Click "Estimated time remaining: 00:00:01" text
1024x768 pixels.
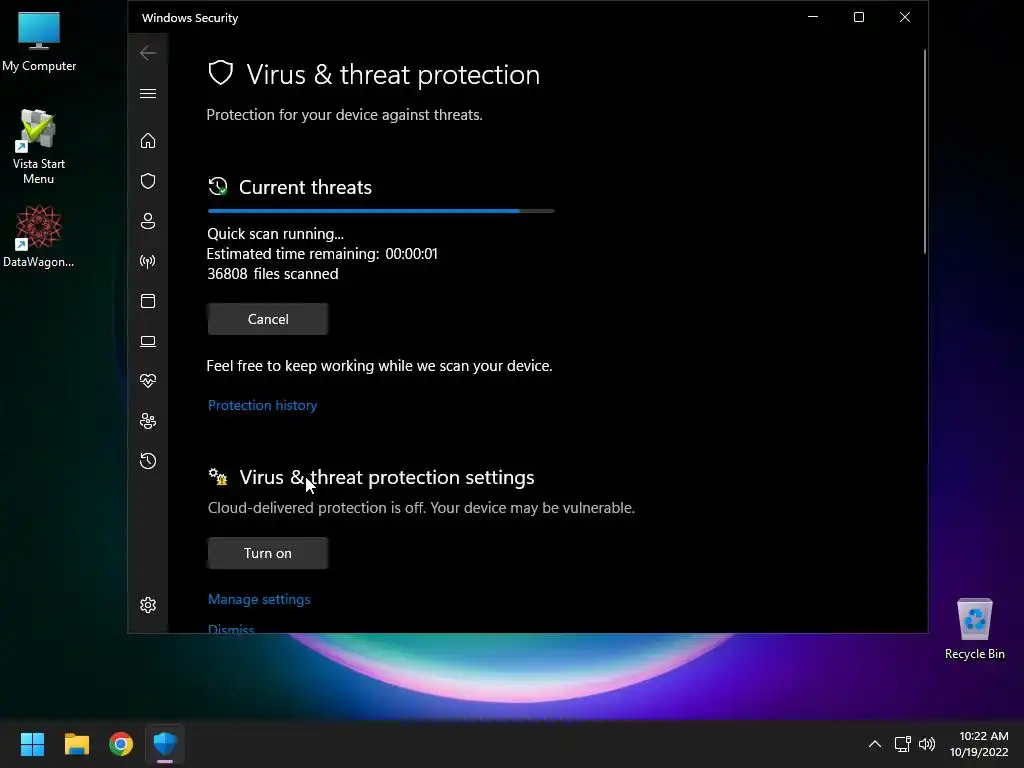(x=322, y=253)
